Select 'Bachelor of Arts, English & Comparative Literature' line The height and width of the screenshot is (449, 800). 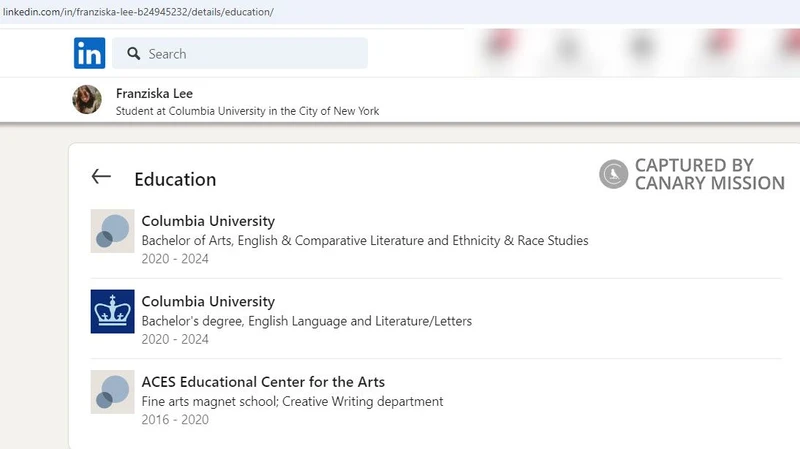tap(365, 240)
